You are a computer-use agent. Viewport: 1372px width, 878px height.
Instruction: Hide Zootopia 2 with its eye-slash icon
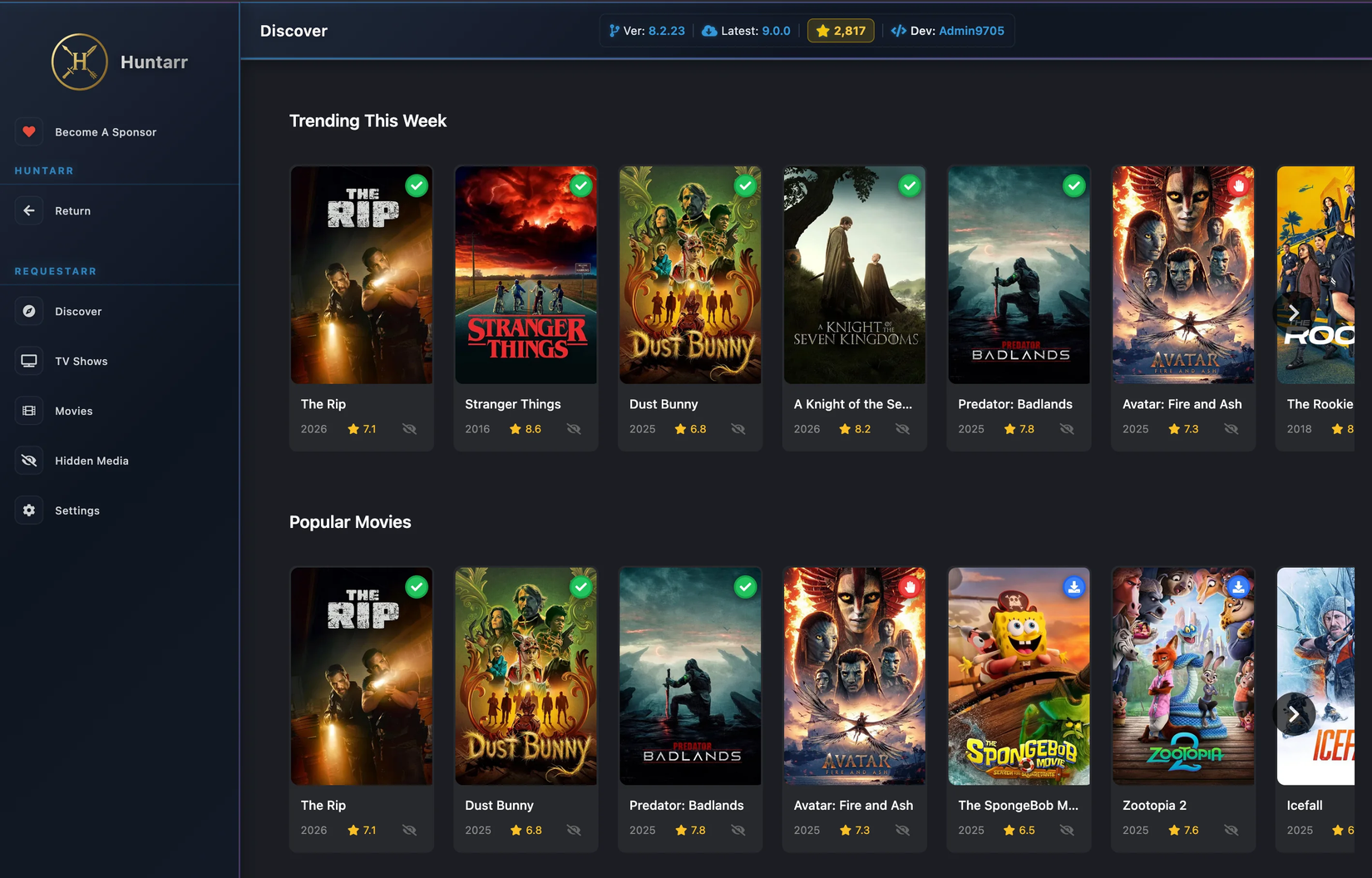point(1231,830)
